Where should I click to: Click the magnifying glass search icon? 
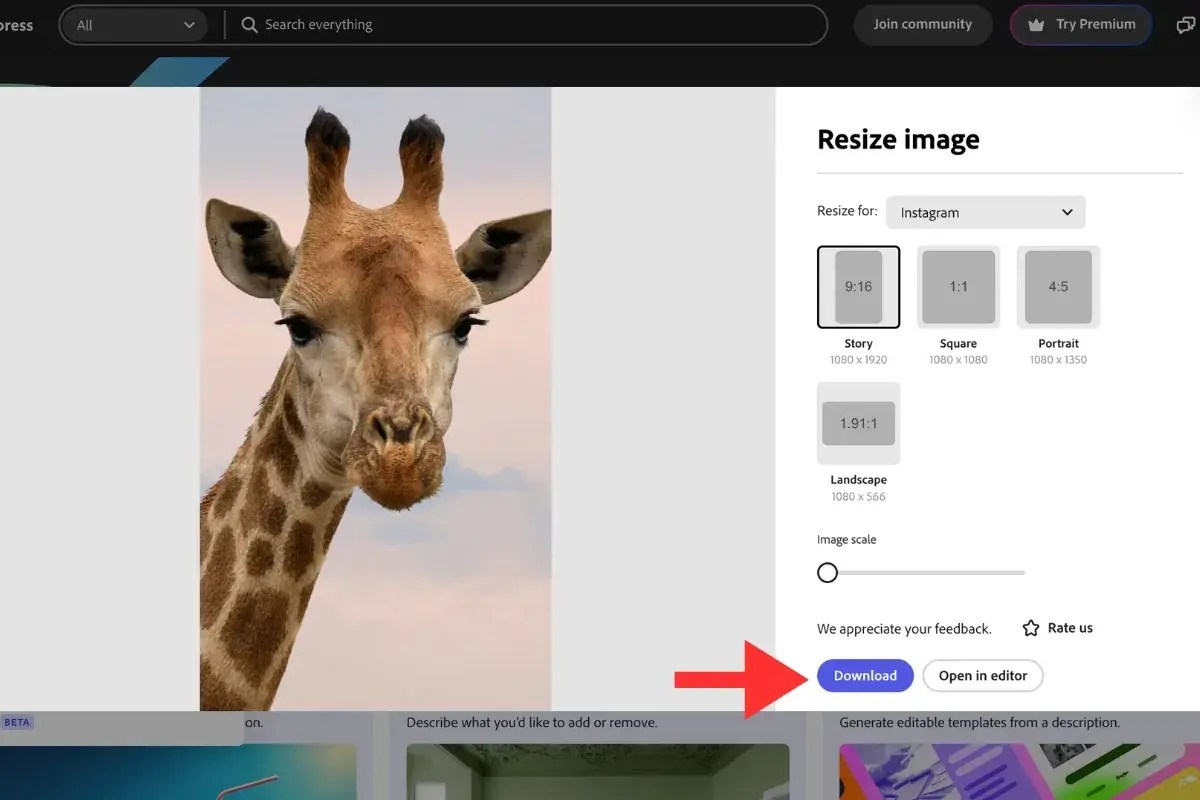(x=249, y=24)
